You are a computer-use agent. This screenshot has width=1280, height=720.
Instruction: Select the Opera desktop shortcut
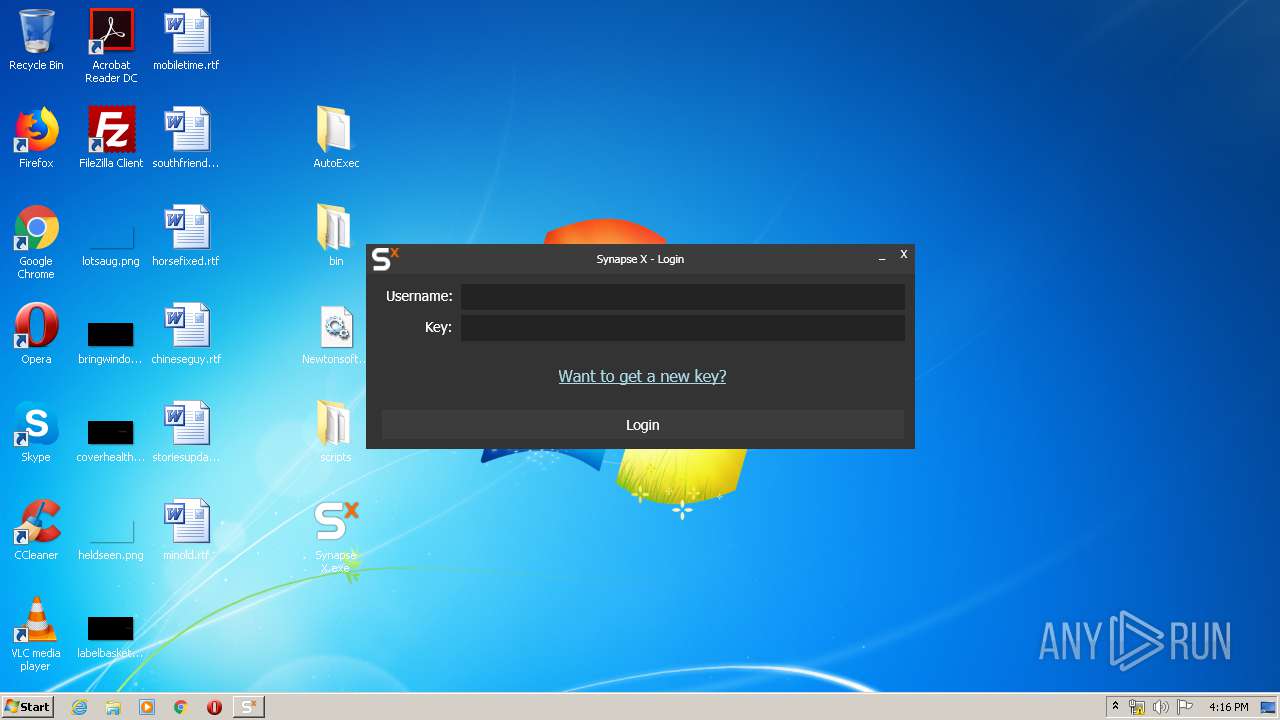pyautogui.click(x=36, y=334)
